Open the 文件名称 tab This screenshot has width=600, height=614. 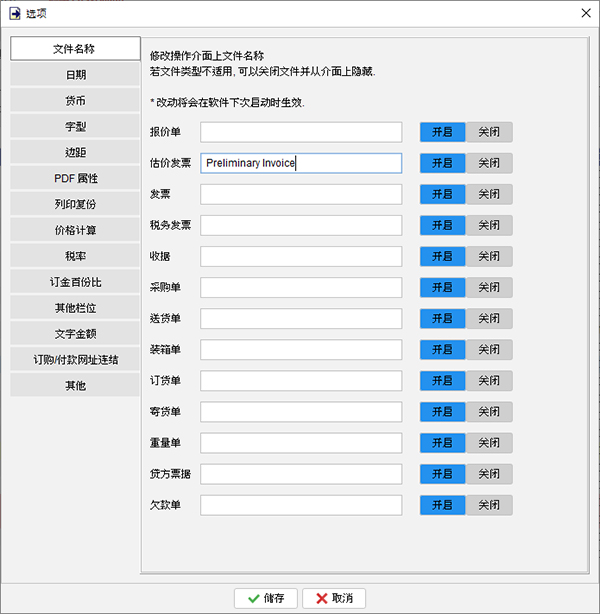click(x=75, y=49)
